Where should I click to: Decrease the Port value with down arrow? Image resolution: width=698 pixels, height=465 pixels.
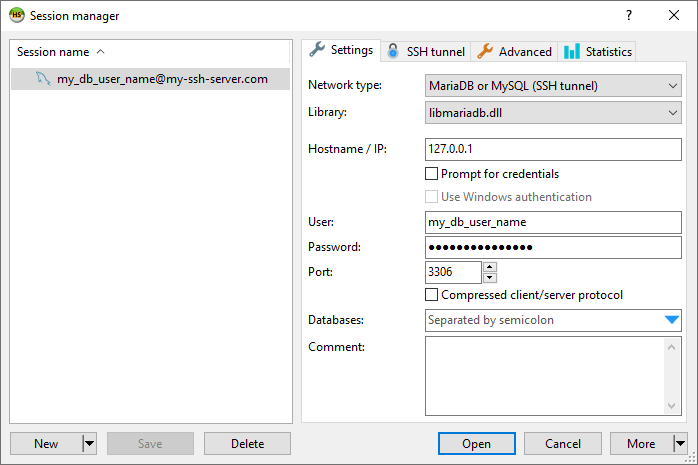[x=490, y=278]
